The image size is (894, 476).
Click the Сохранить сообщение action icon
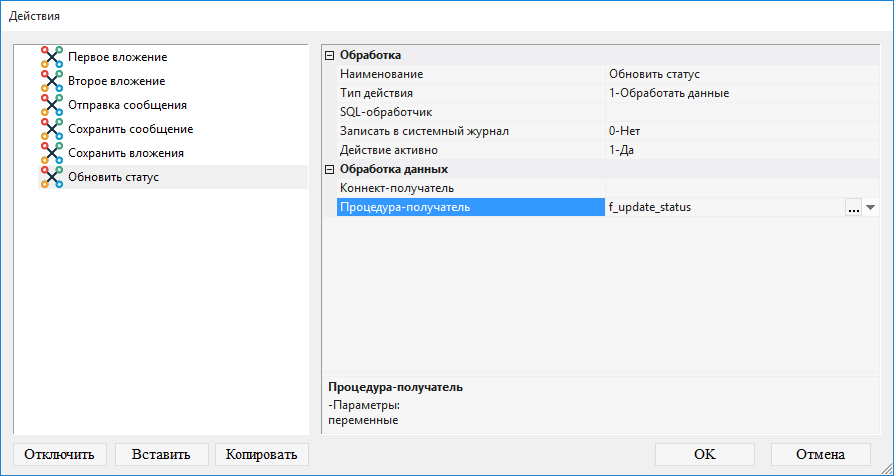pyautogui.click(x=52, y=129)
